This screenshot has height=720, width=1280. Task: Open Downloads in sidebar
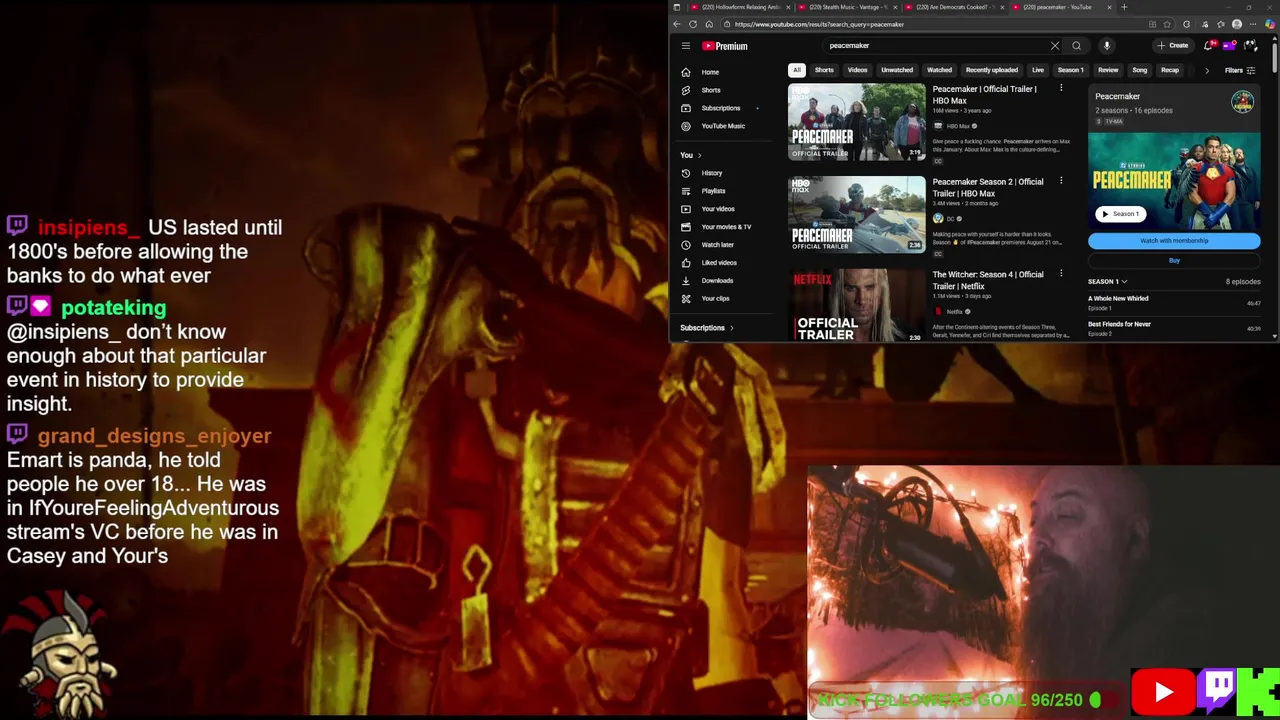(717, 281)
